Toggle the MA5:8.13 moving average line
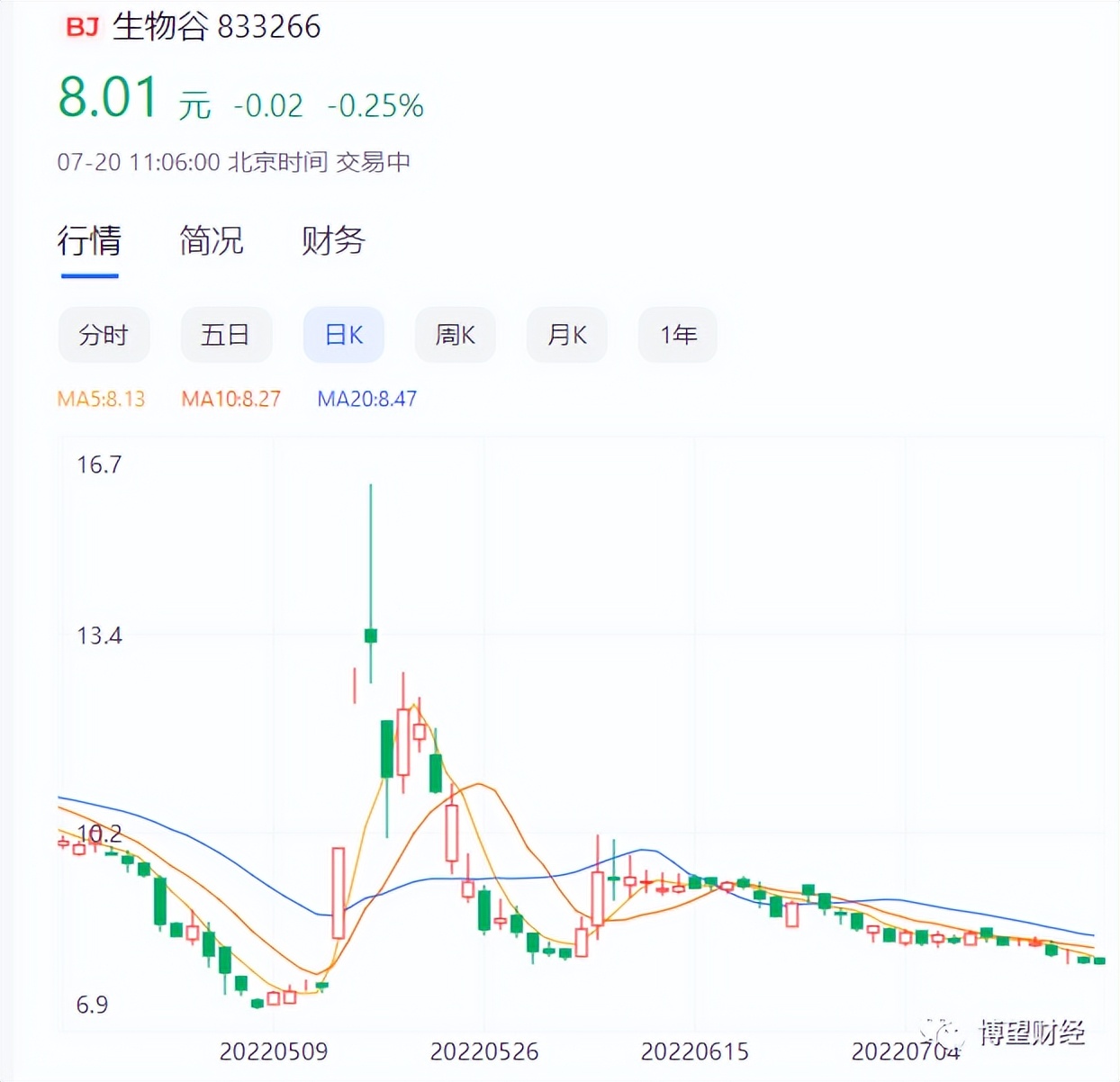The height and width of the screenshot is (1082, 1120). [102, 399]
